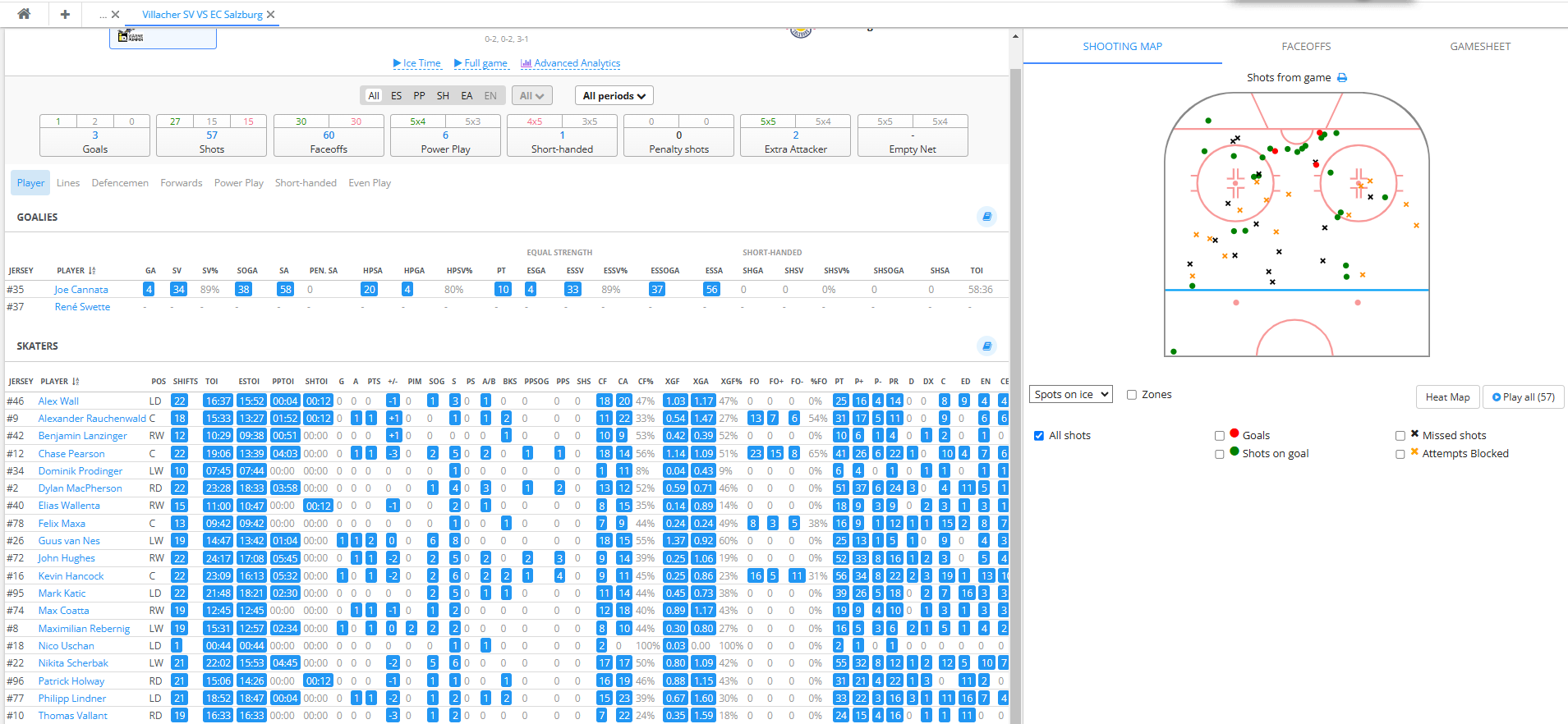Switch to the Faceoffs tab
This screenshot has height=724, width=1568.
click(1306, 47)
